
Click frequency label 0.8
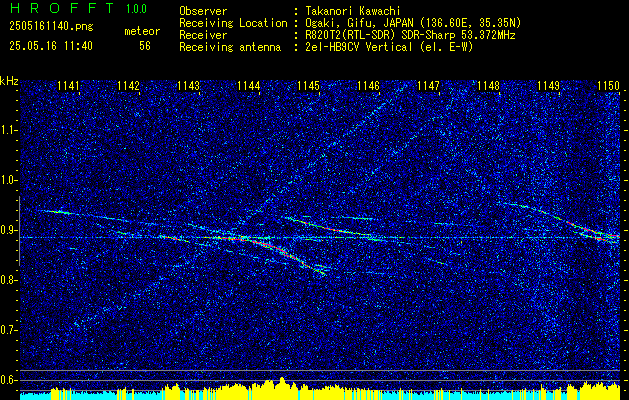8,280
